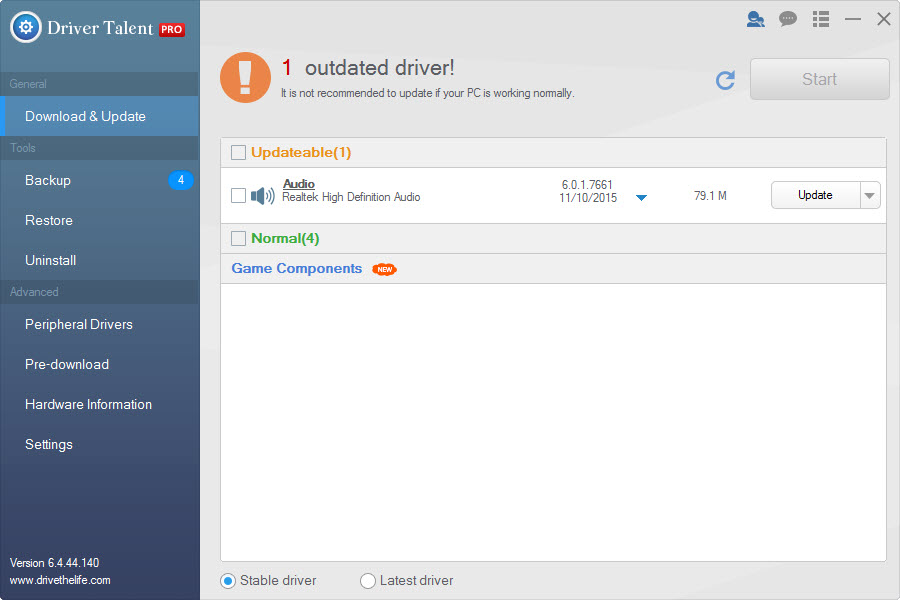Expand the Game Components section

pyautogui.click(x=297, y=269)
